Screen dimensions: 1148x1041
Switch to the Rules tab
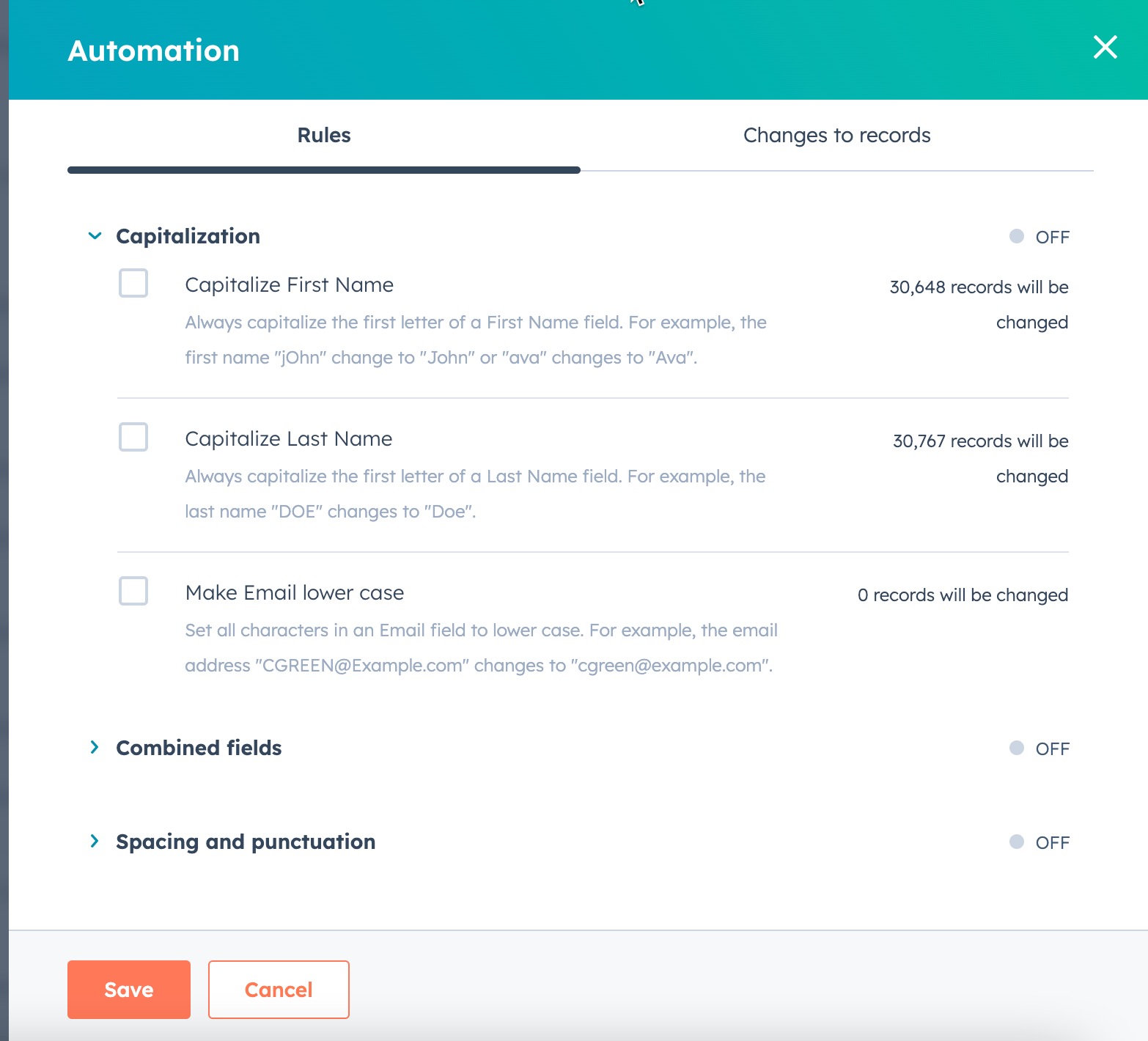324,136
